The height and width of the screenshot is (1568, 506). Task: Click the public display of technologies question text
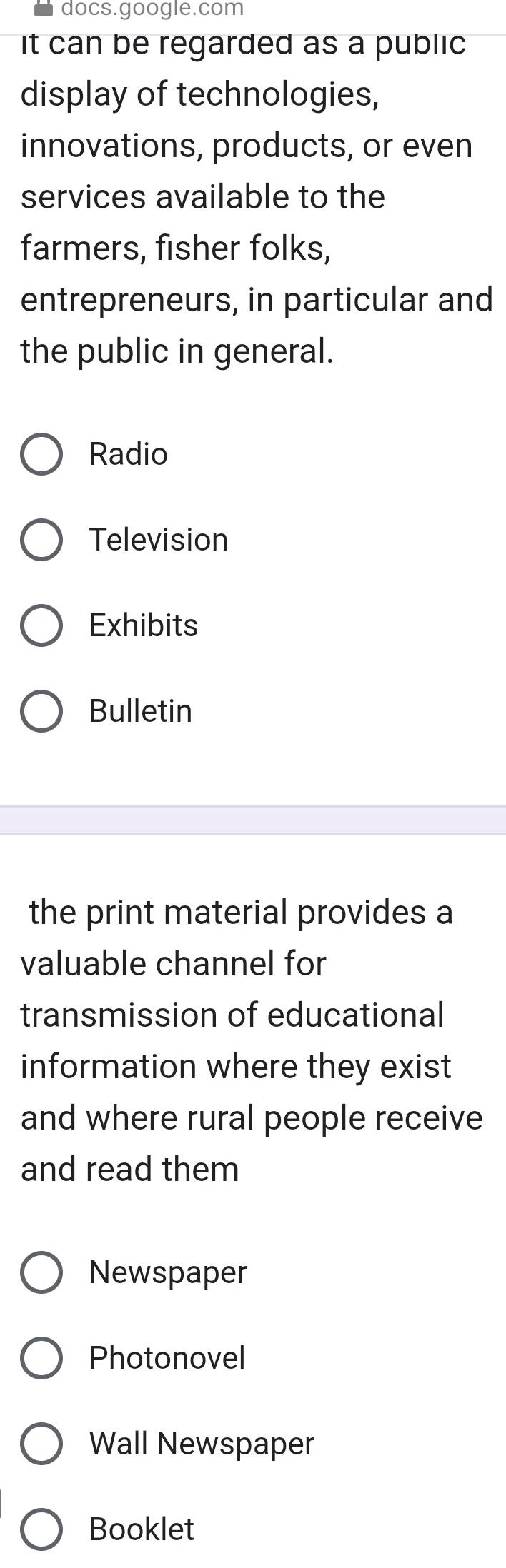click(257, 197)
